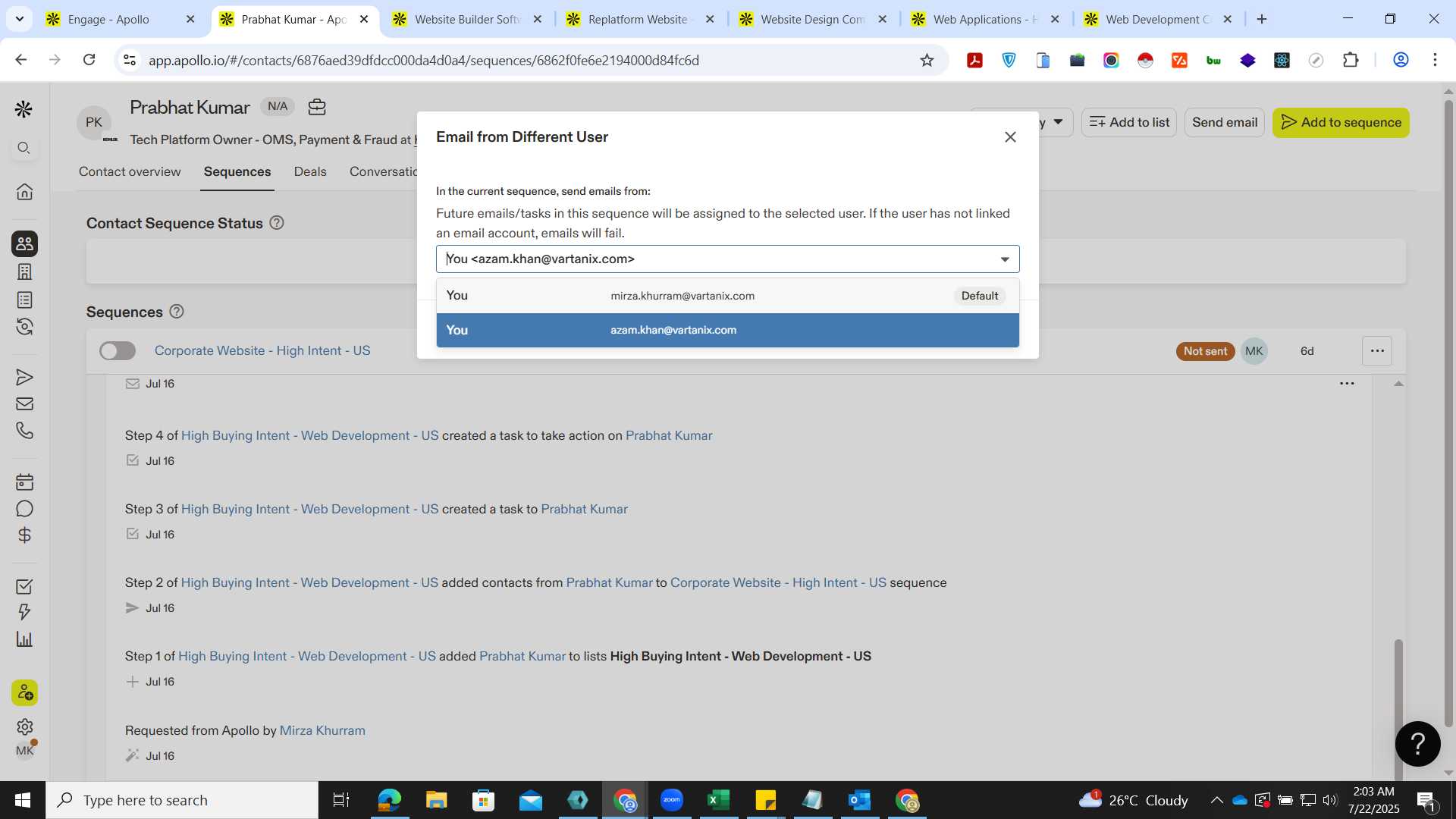Toggle the Corporate Website sequence switch

click(118, 350)
